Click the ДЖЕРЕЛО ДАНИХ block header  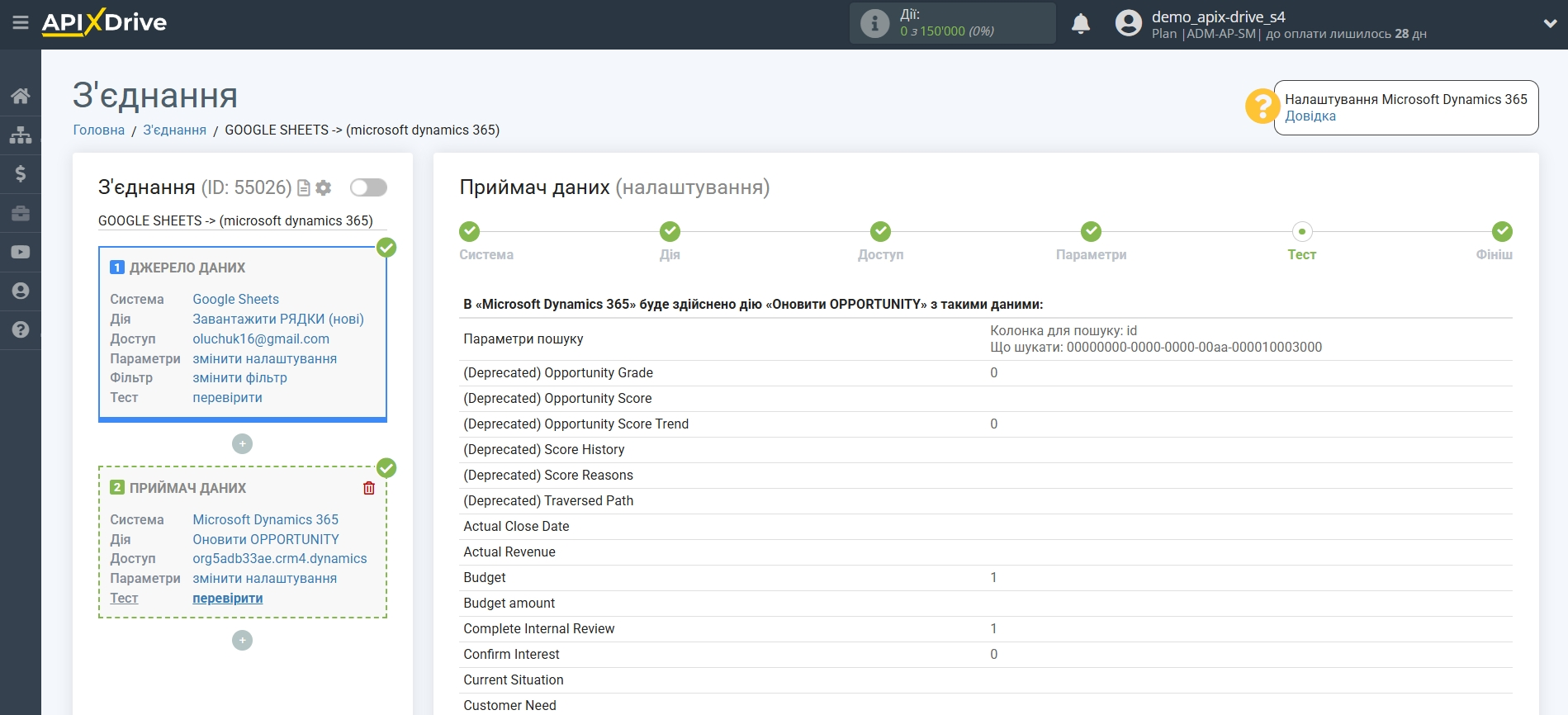tap(187, 268)
